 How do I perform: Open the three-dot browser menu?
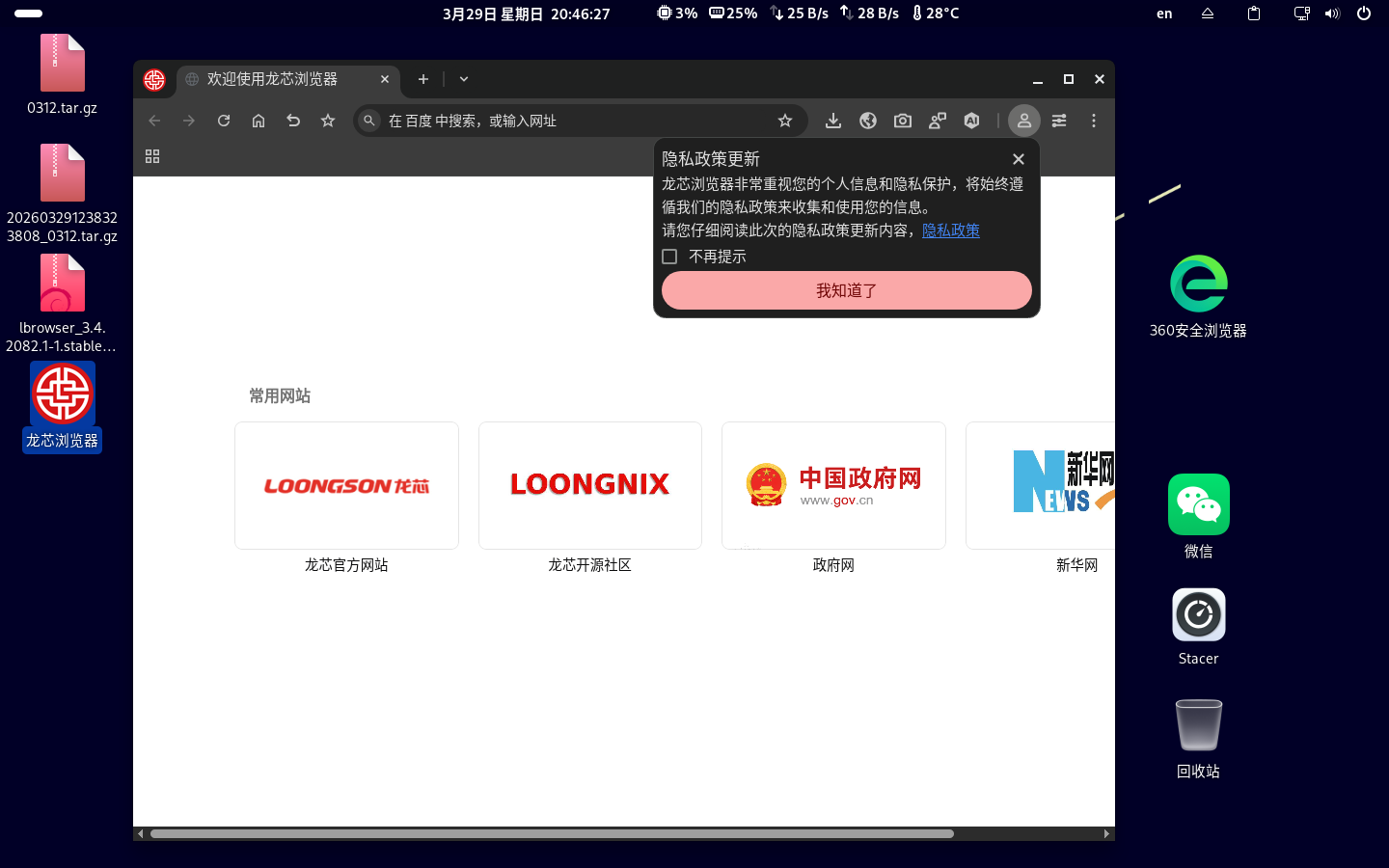[x=1093, y=121]
